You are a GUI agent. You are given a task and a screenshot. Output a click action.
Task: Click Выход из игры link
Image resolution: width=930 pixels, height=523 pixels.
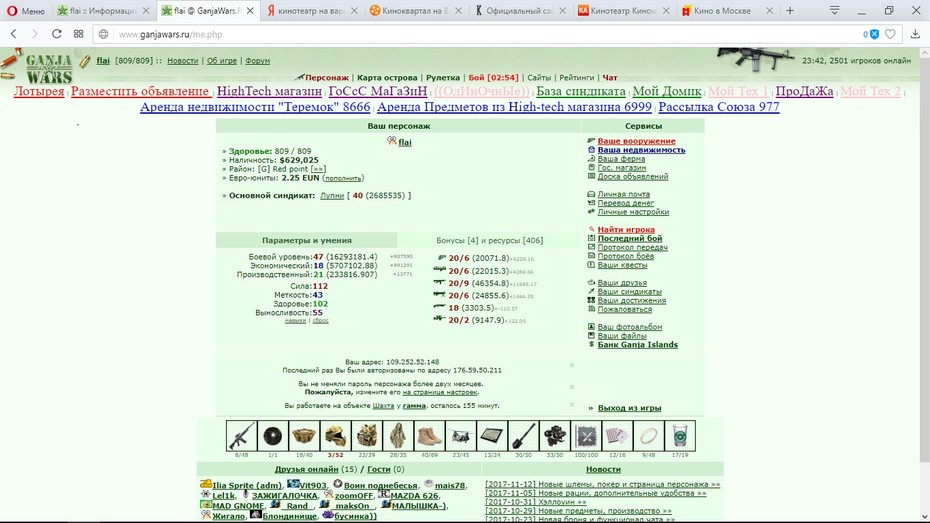click(x=629, y=408)
